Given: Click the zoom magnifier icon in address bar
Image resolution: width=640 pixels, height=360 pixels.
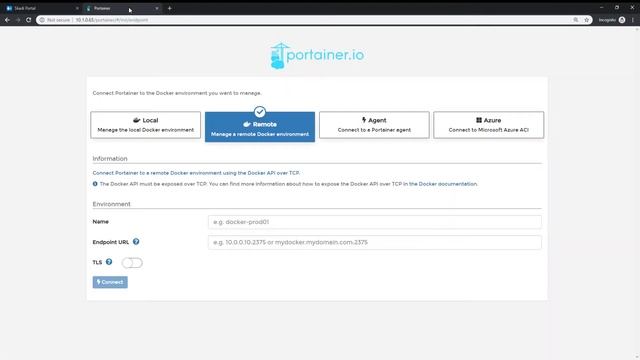Looking at the screenshot, I should pyautogui.click(x=576, y=20).
